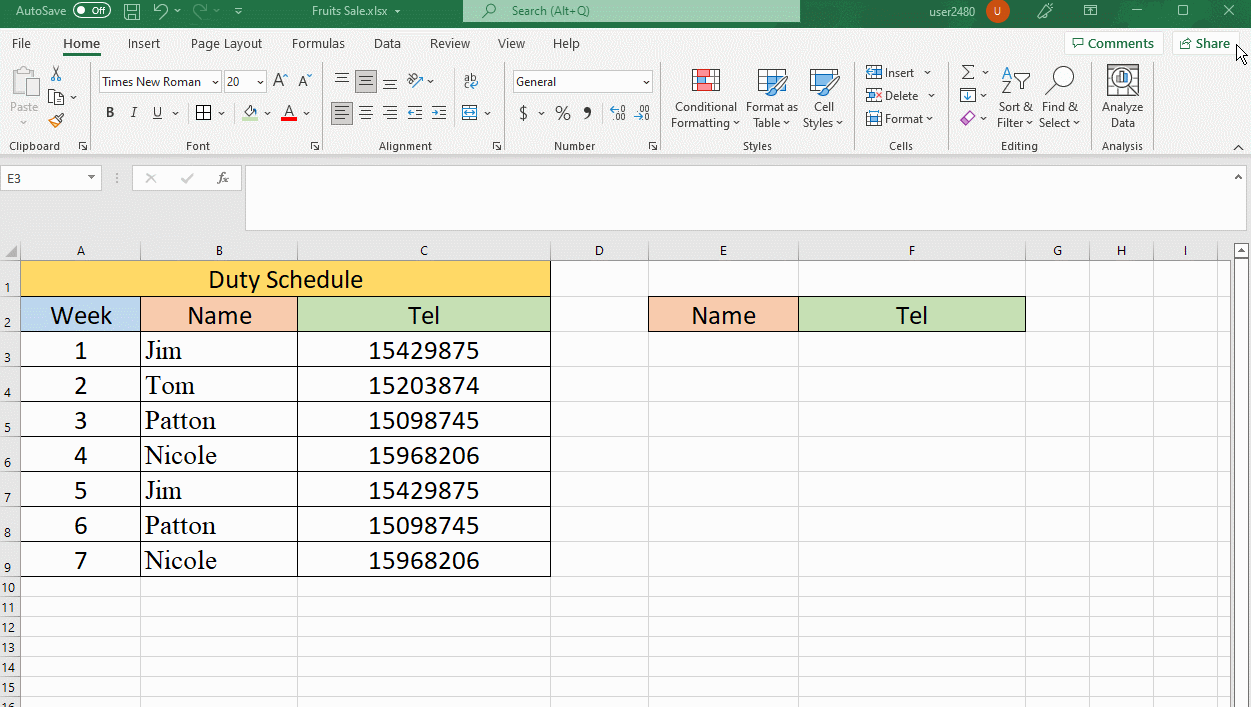Viewport: 1251px width, 707px height.
Task: Apply underline to selection
Action: pos(157,113)
